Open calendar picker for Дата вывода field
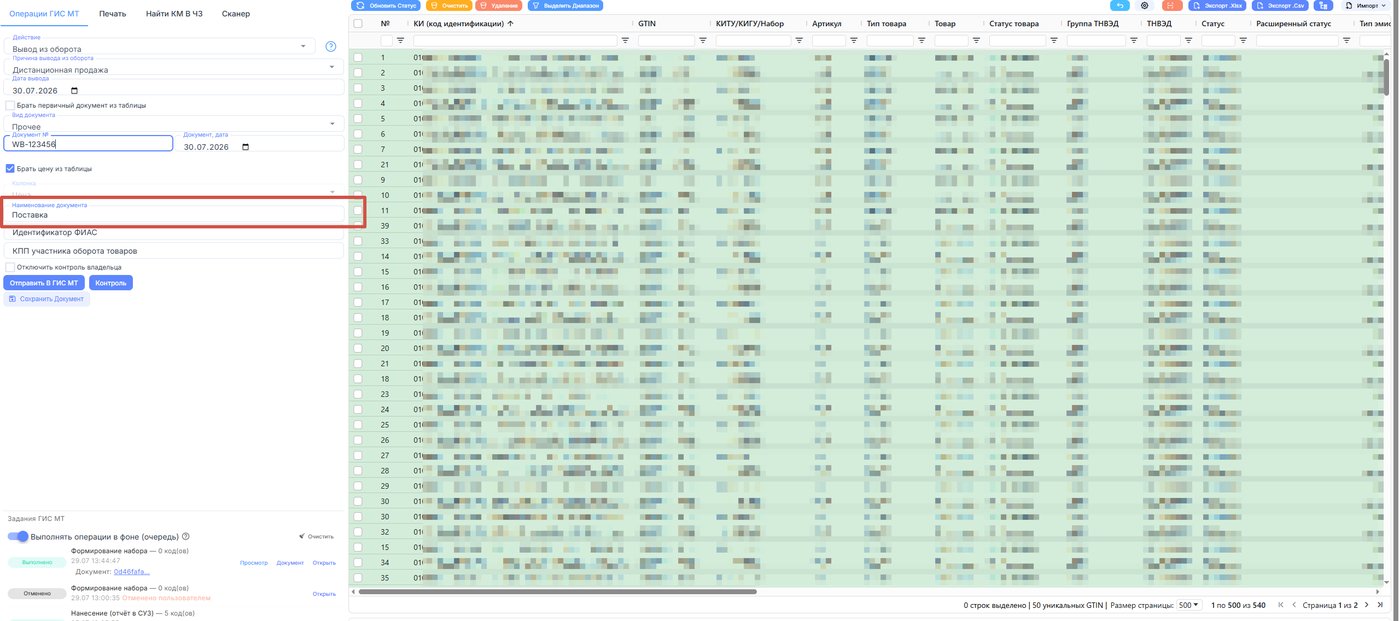This screenshot has width=1400, height=621. click(x=74, y=90)
